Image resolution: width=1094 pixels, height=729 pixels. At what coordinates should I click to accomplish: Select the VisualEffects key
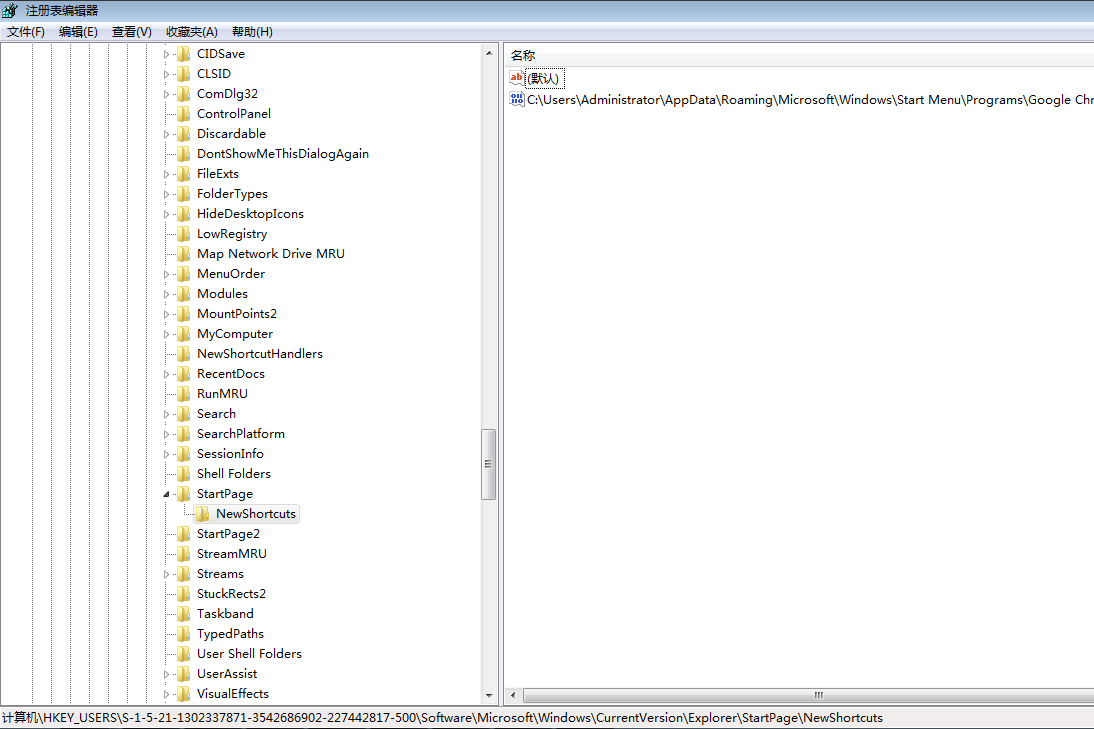click(232, 694)
